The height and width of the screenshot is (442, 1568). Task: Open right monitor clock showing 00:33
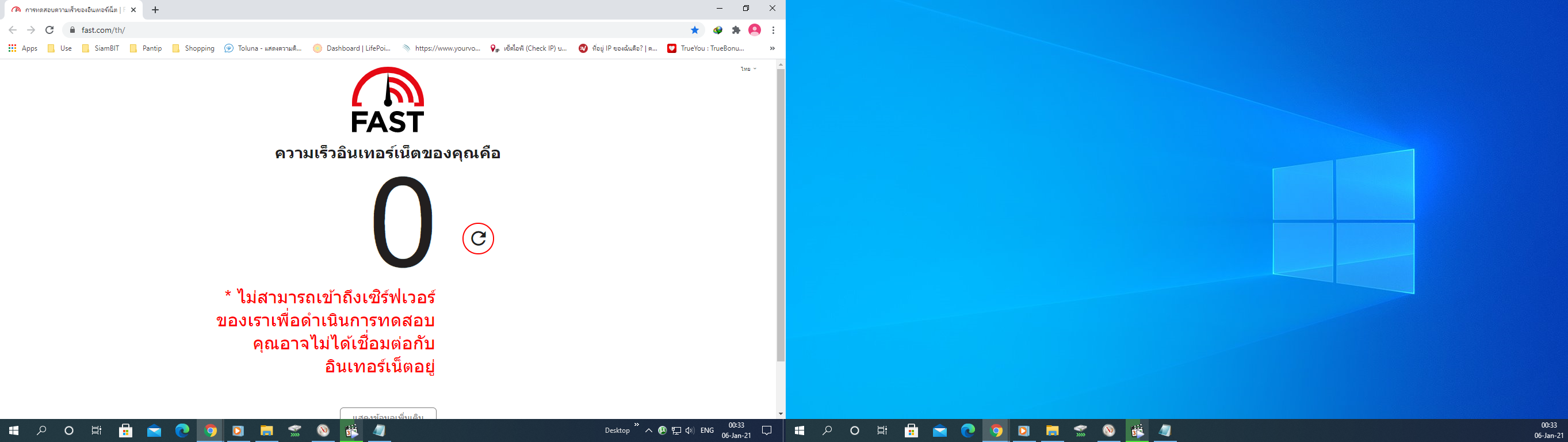click(1549, 430)
